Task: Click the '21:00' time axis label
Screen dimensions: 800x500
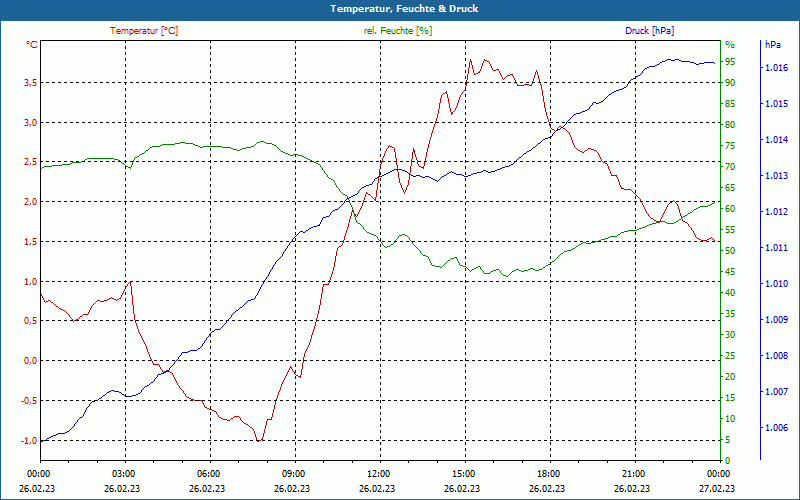Action: [x=634, y=474]
